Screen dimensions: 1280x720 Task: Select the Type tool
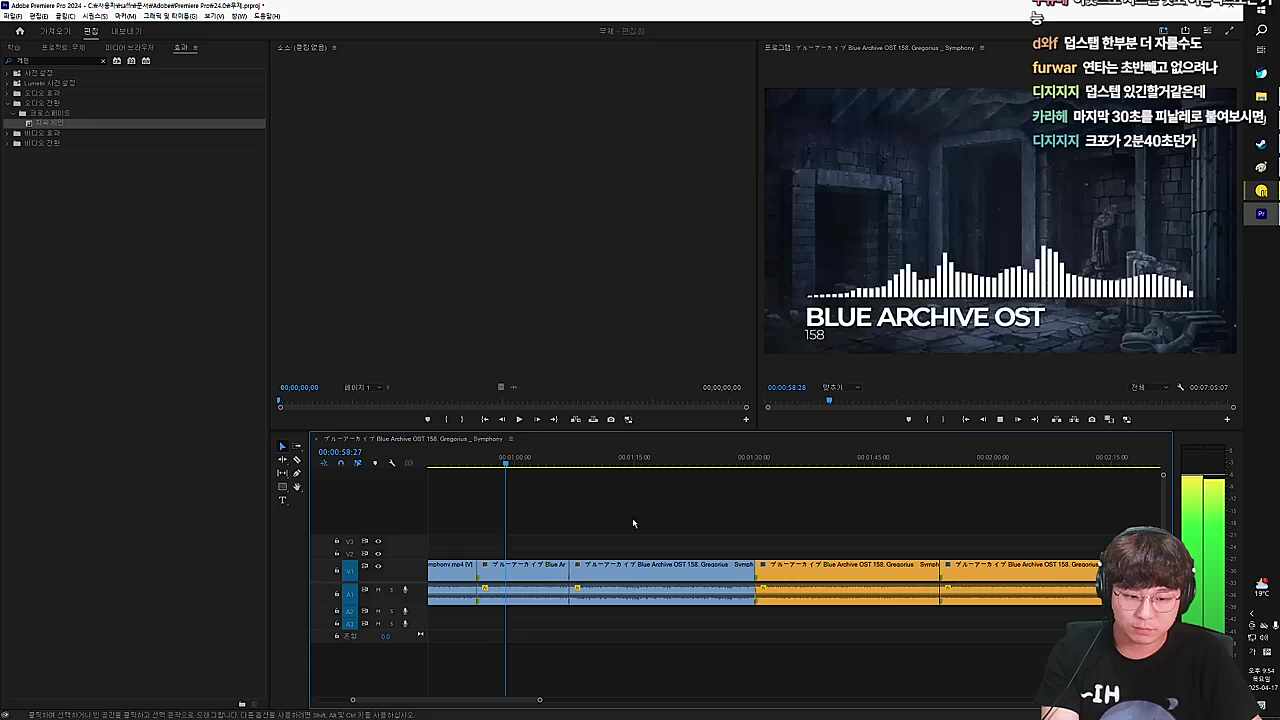pos(282,500)
